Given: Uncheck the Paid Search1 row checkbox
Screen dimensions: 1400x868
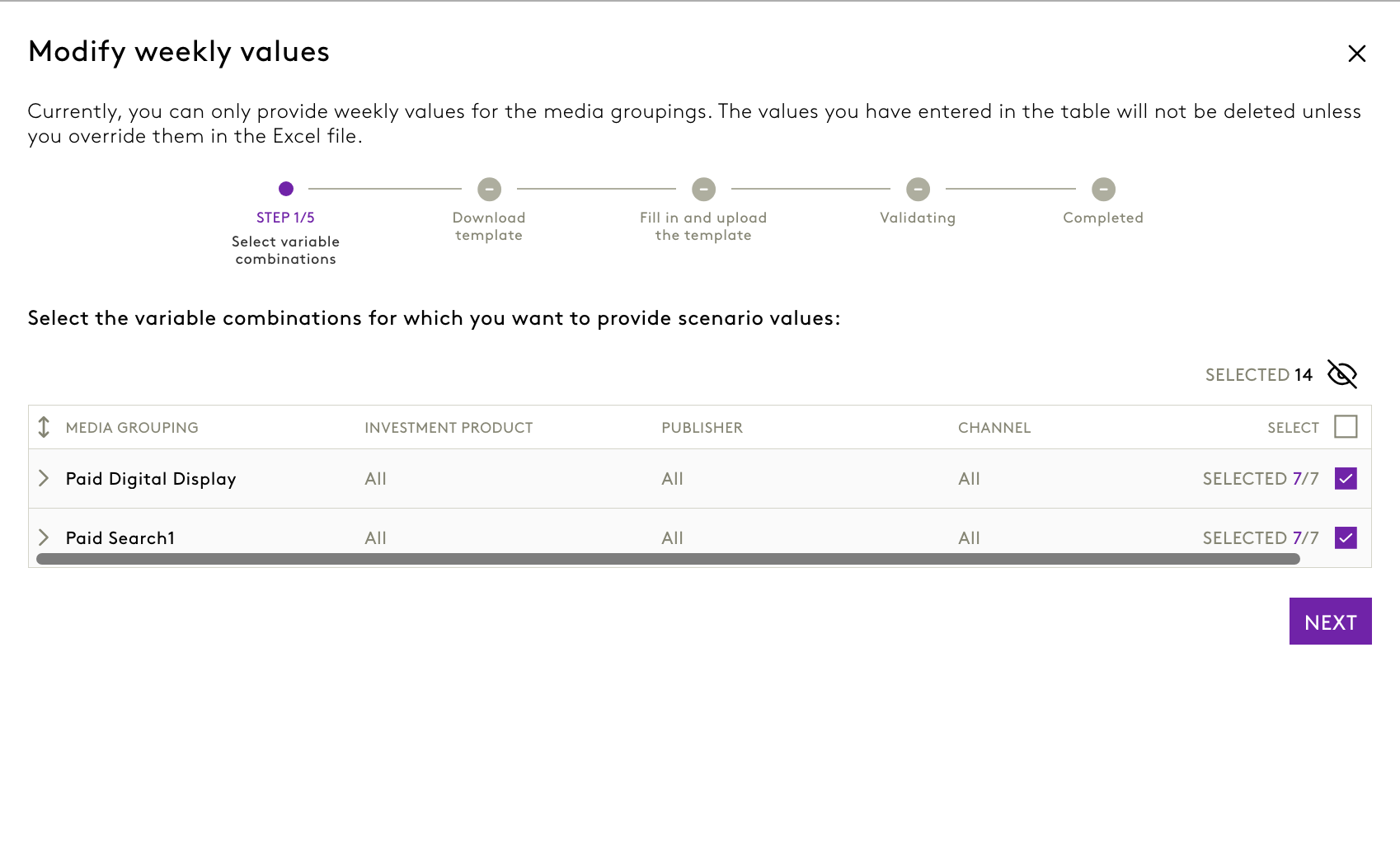Looking at the screenshot, I should pos(1346,537).
